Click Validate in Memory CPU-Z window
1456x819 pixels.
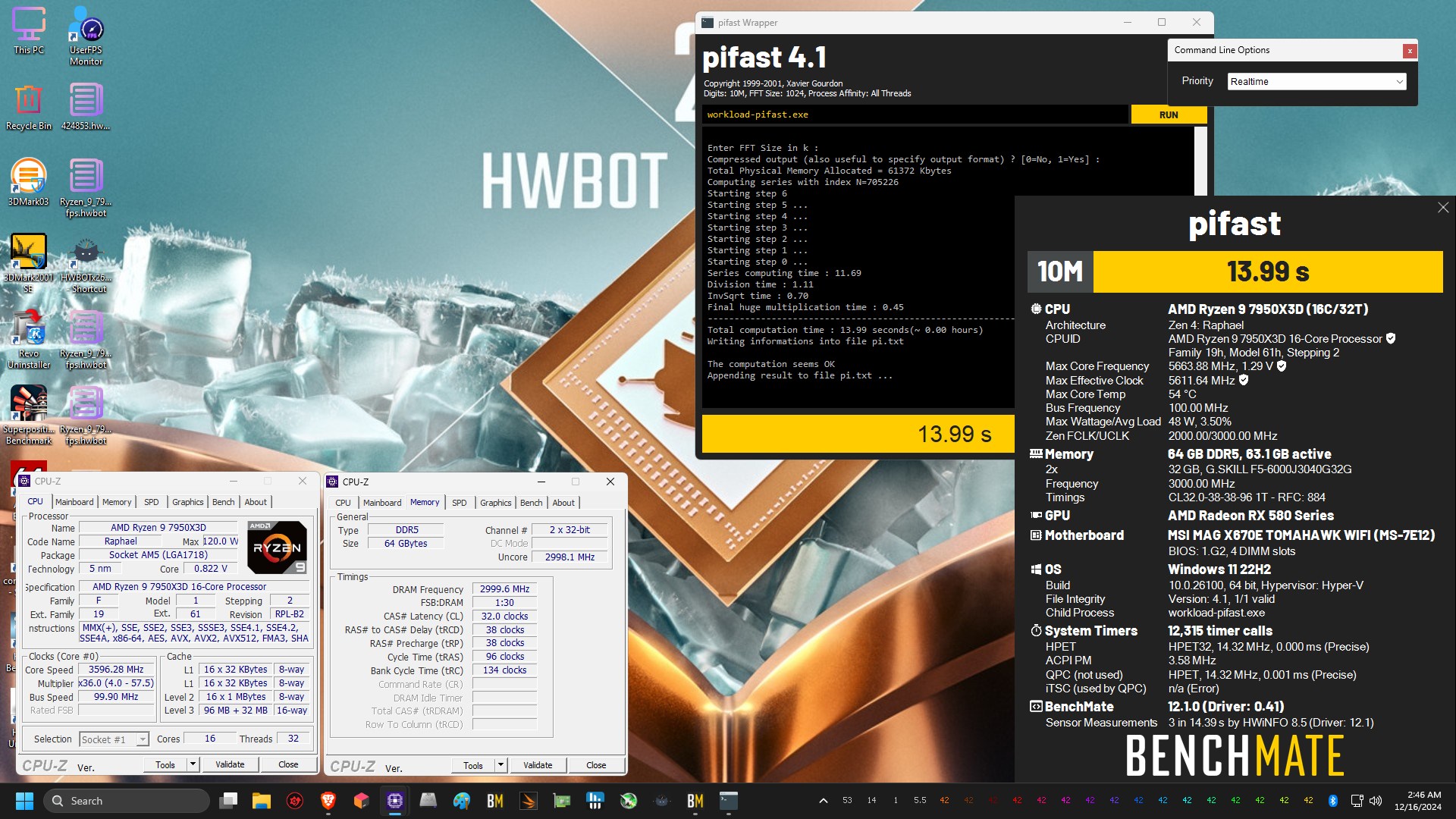click(538, 765)
